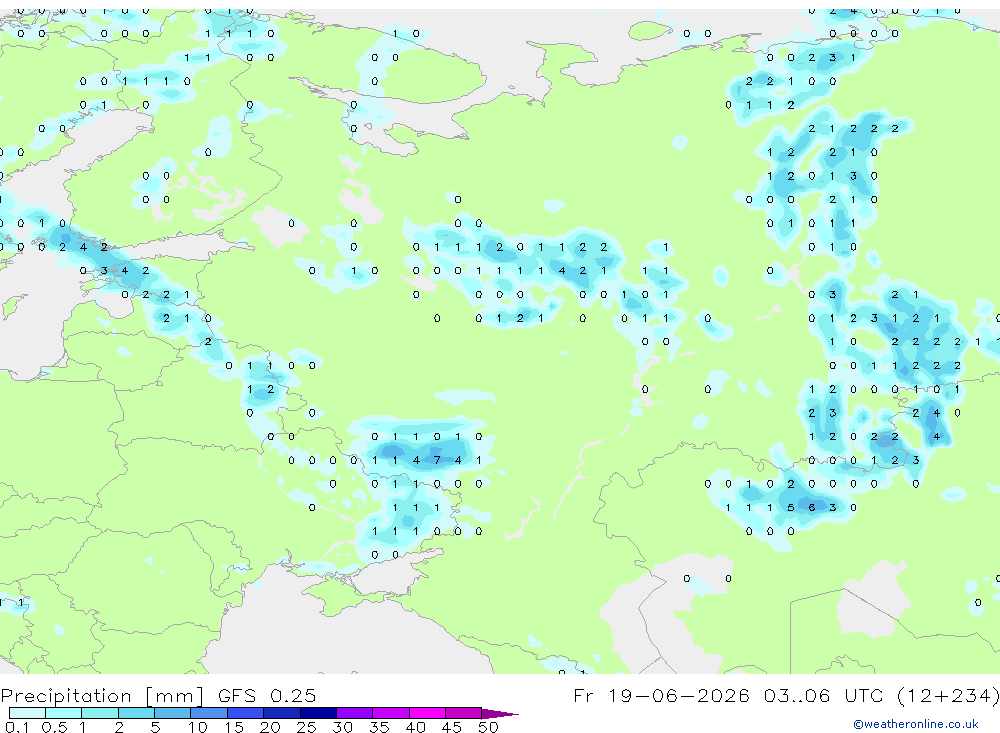Click the 1–2 mm legend color box
The height and width of the screenshot is (733, 1000).
point(100,713)
